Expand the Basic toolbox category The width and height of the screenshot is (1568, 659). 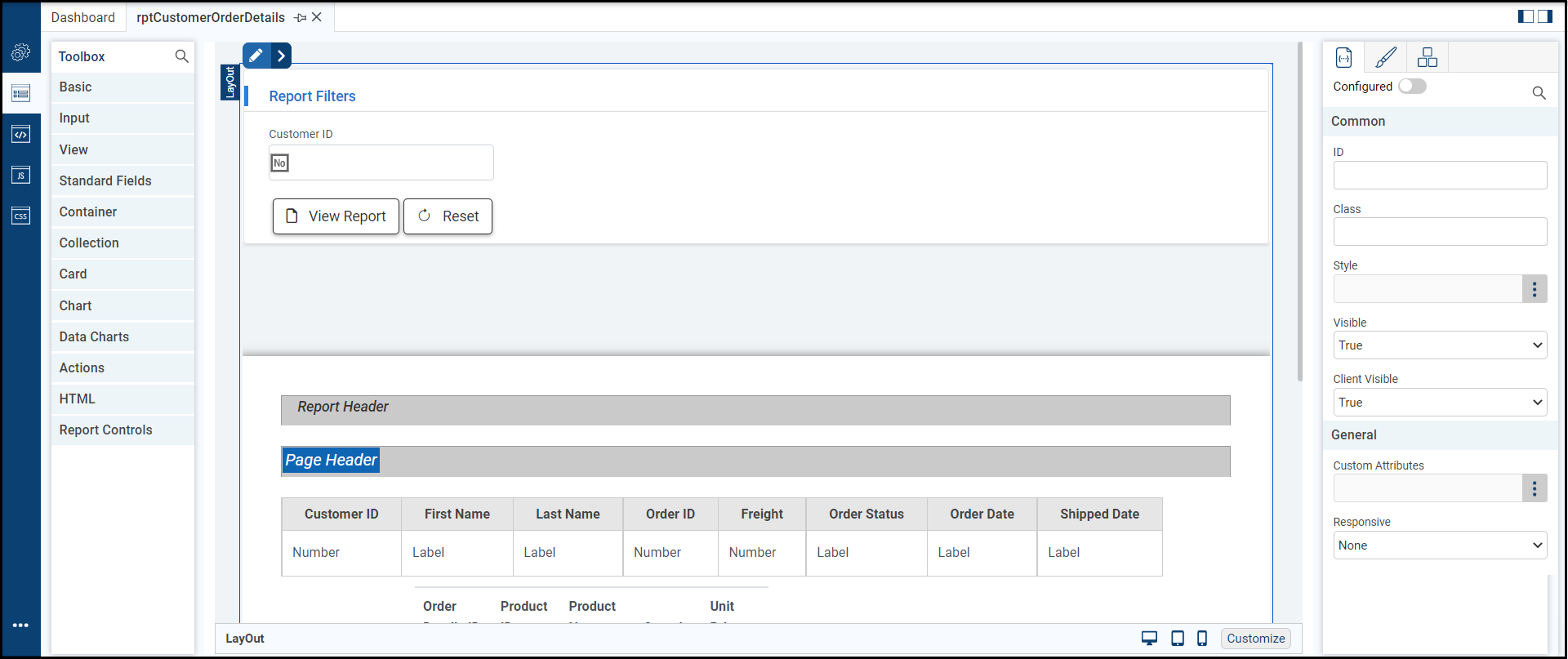[x=122, y=87]
